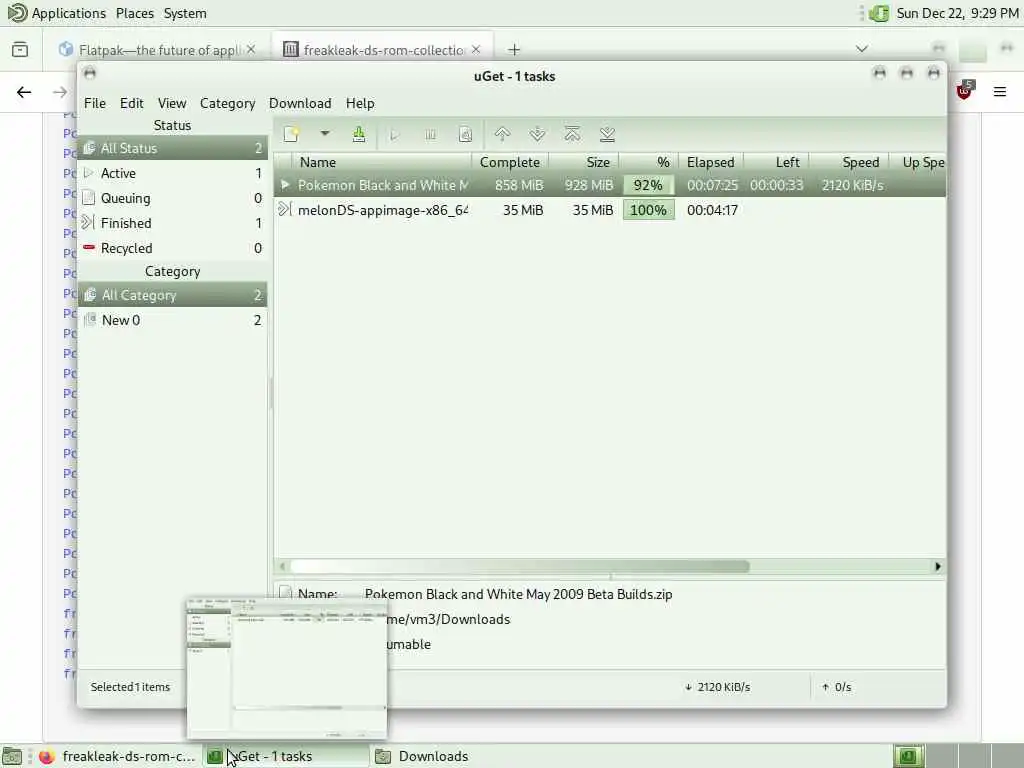Open the Download menu in uGet
Viewport: 1024px width, 768px height.
(x=300, y=103)
